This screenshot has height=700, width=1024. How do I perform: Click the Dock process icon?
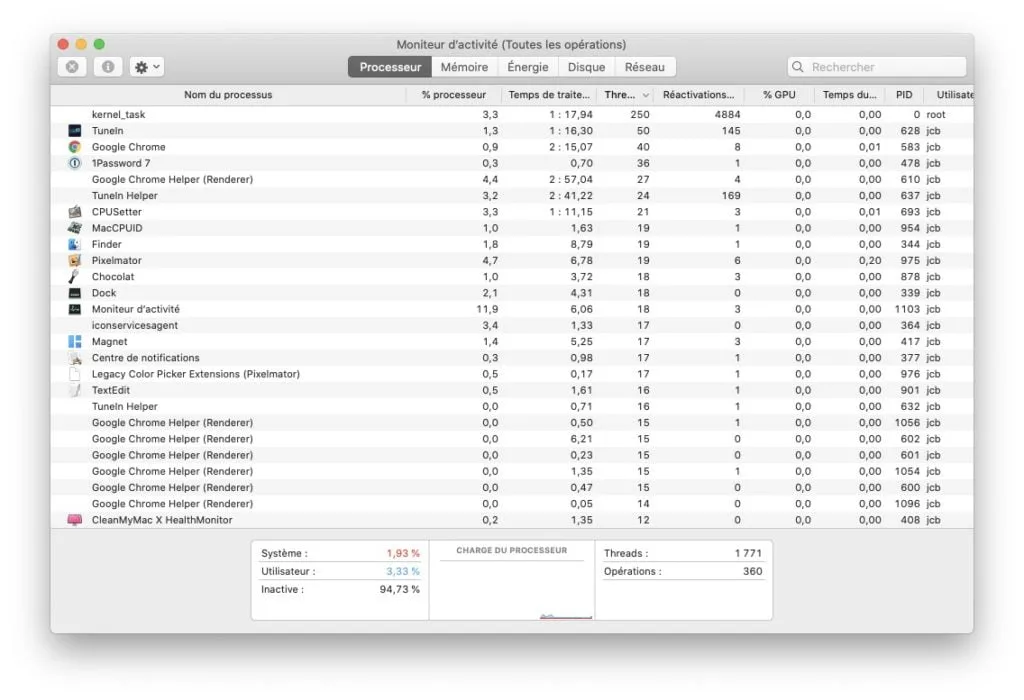pos(74,293)
